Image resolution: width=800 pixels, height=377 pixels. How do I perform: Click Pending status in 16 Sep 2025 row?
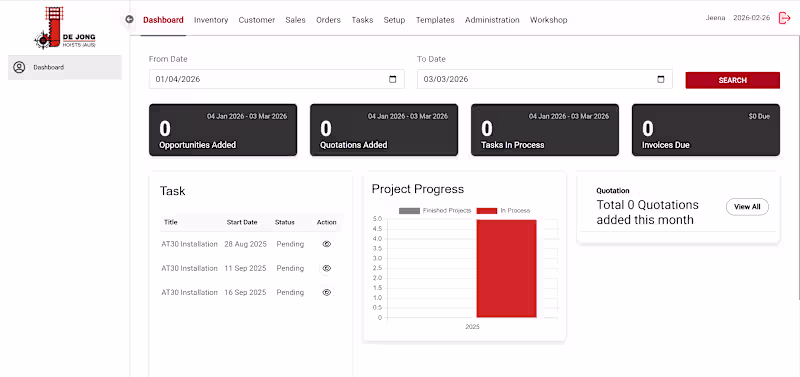(x=290, y=292)
